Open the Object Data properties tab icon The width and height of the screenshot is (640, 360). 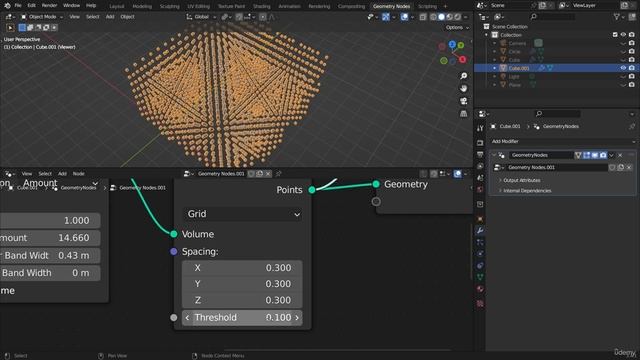[x=480, y=277]
